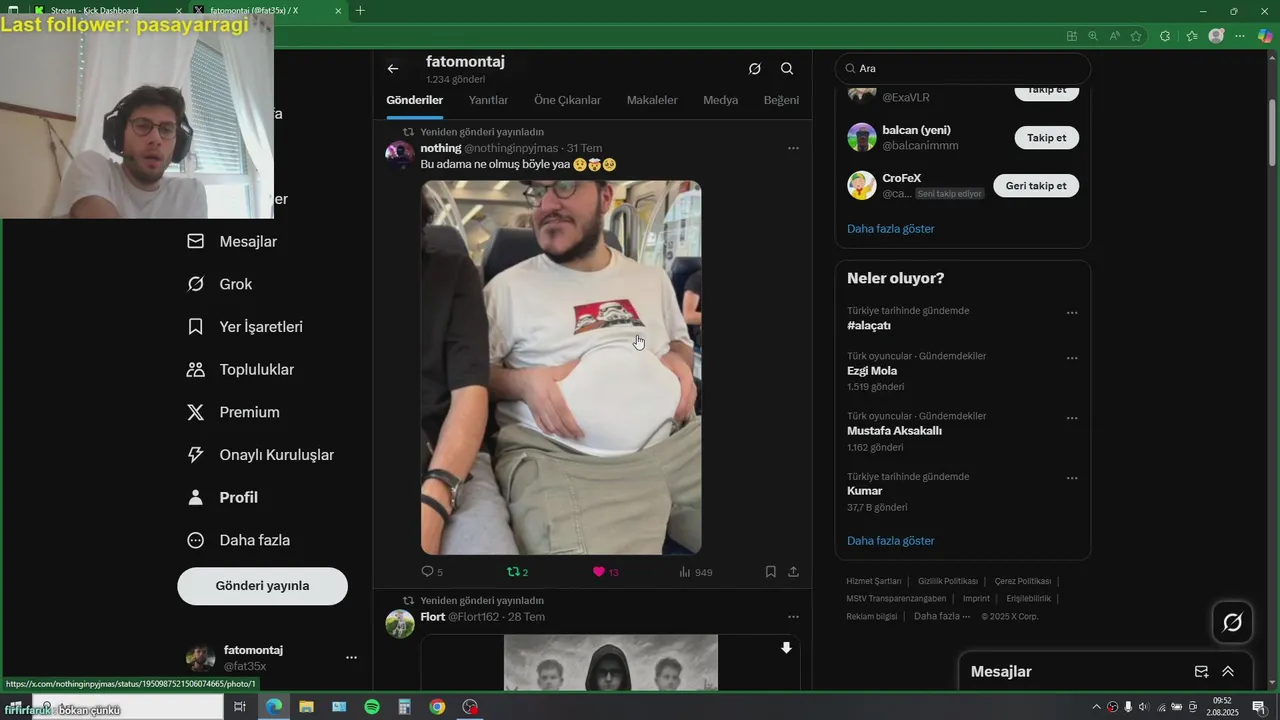Open Task View on the taskbar

pos(240,707)
